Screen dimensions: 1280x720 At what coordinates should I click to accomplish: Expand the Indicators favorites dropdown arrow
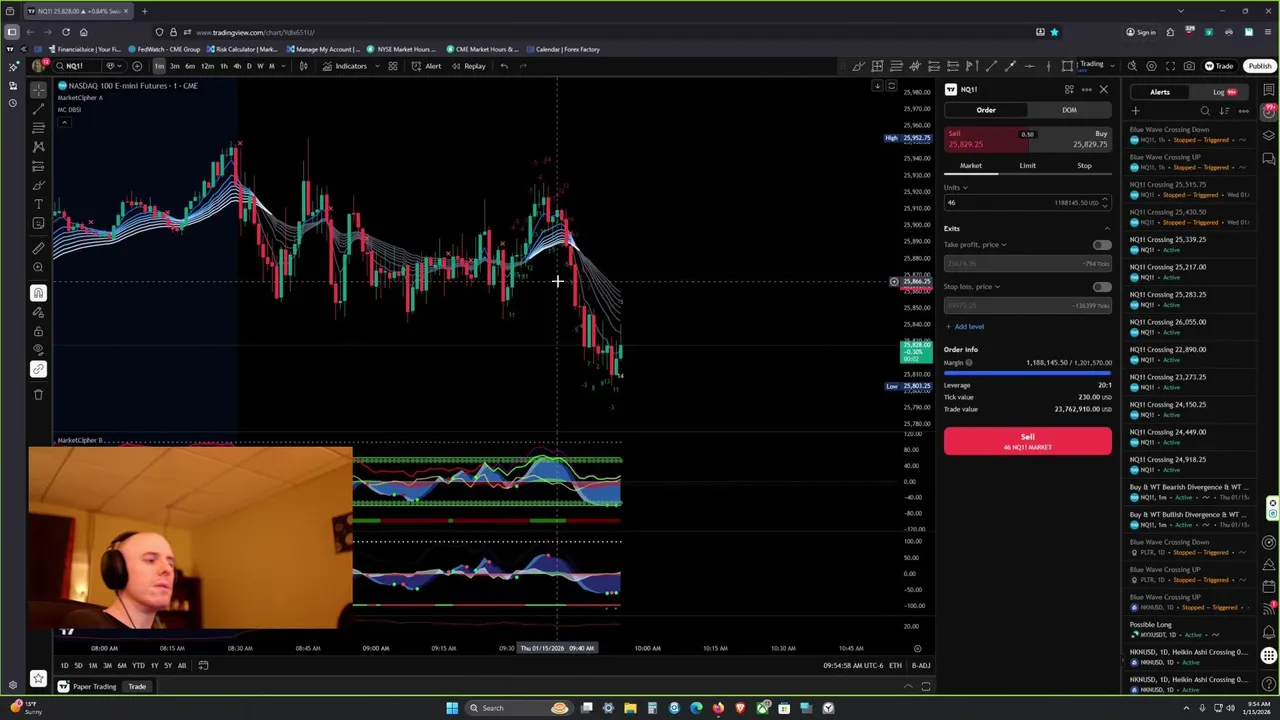[375, 66]
